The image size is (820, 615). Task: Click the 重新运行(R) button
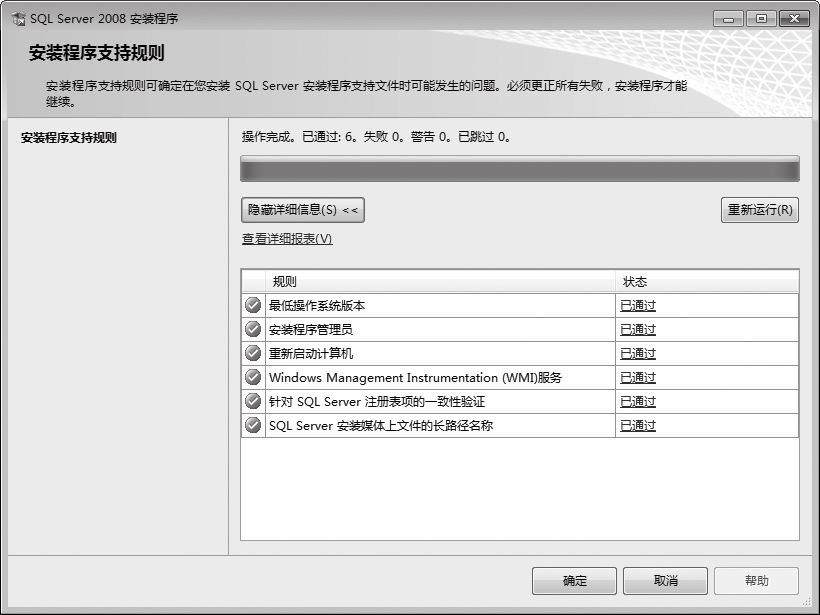759,210
